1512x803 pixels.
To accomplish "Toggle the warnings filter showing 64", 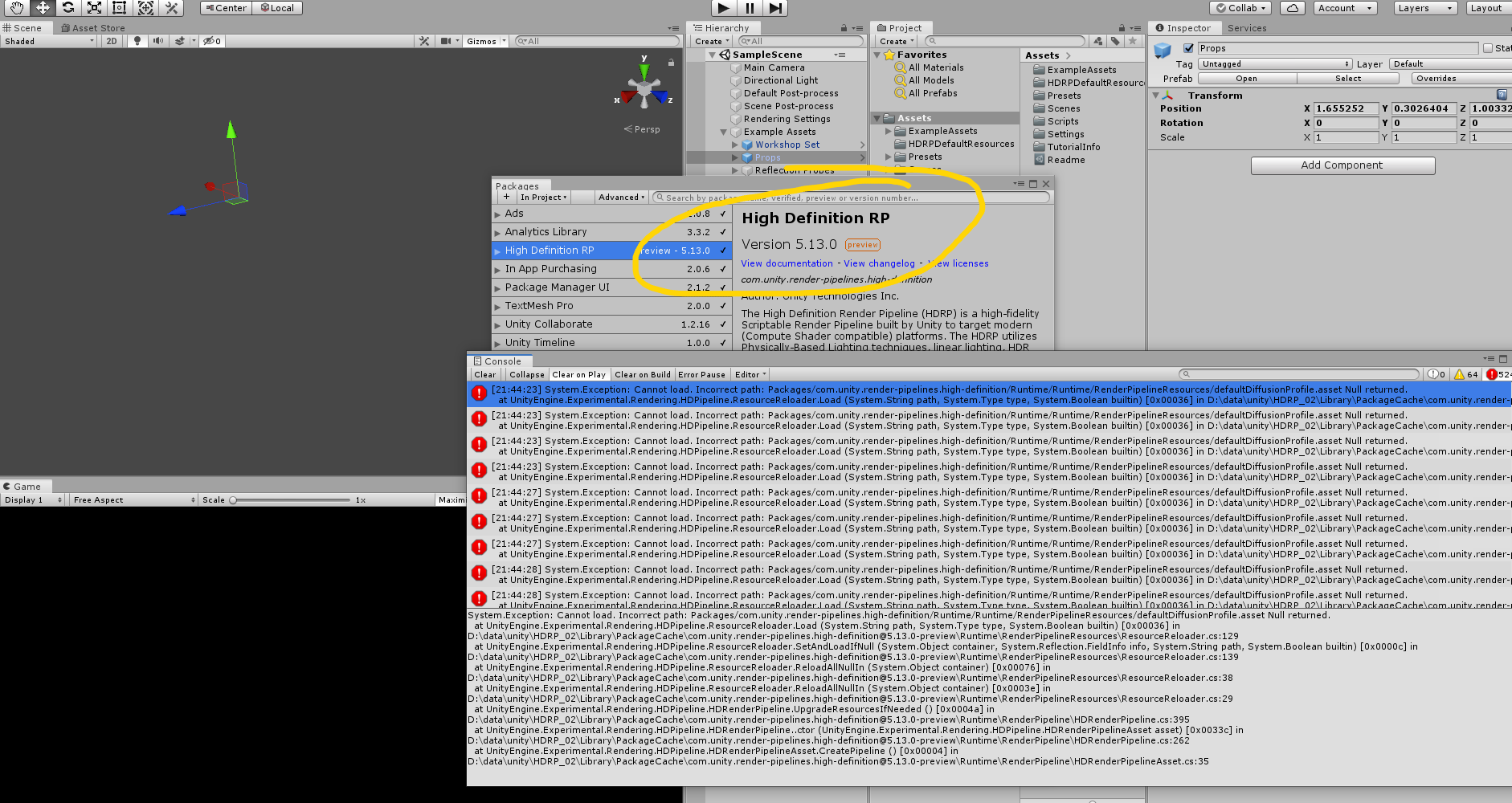I will click(1466, 374).
